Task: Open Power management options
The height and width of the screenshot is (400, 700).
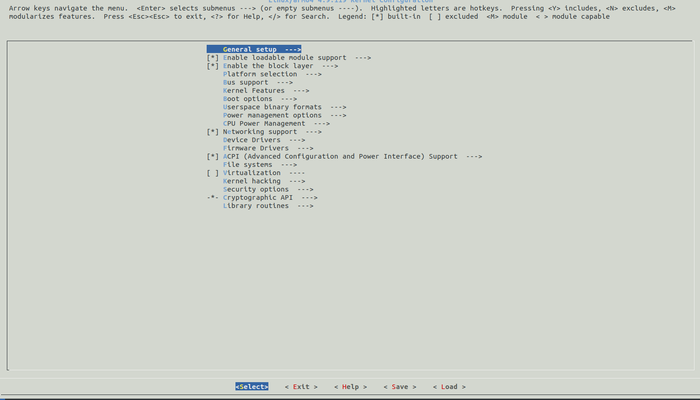Action: [x=284, y=115]
